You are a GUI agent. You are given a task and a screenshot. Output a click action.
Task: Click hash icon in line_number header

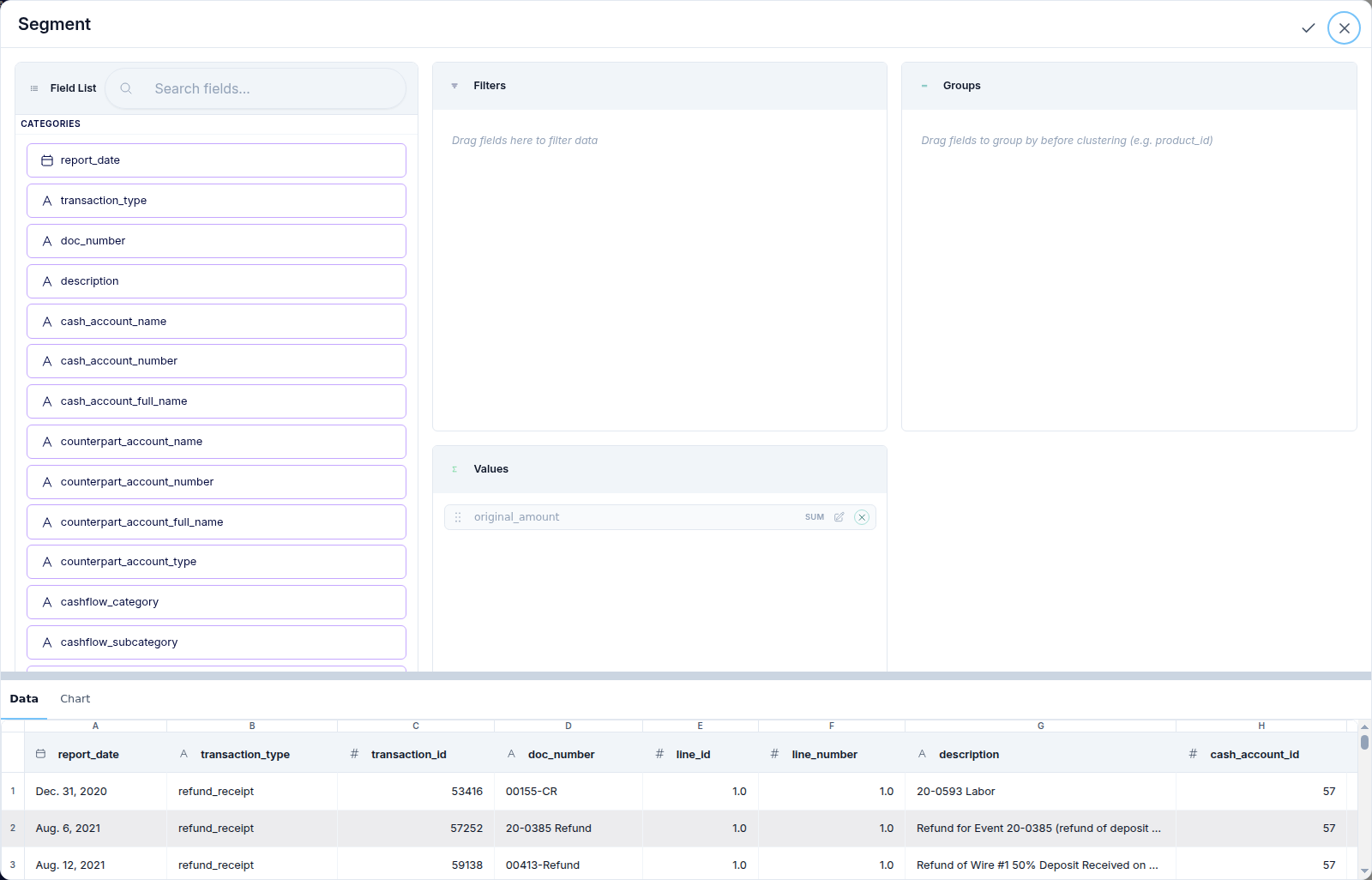click(x=774, y=754)
